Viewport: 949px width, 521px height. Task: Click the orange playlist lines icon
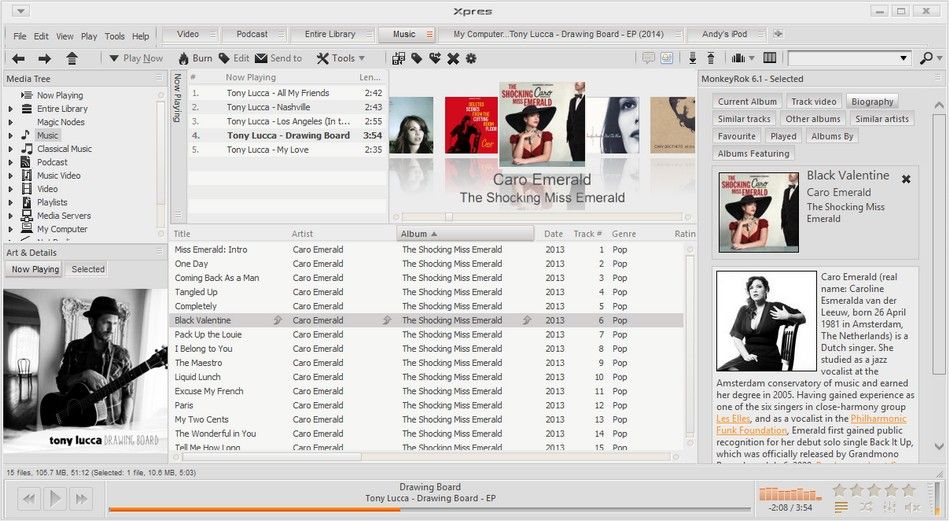point(841,507)
